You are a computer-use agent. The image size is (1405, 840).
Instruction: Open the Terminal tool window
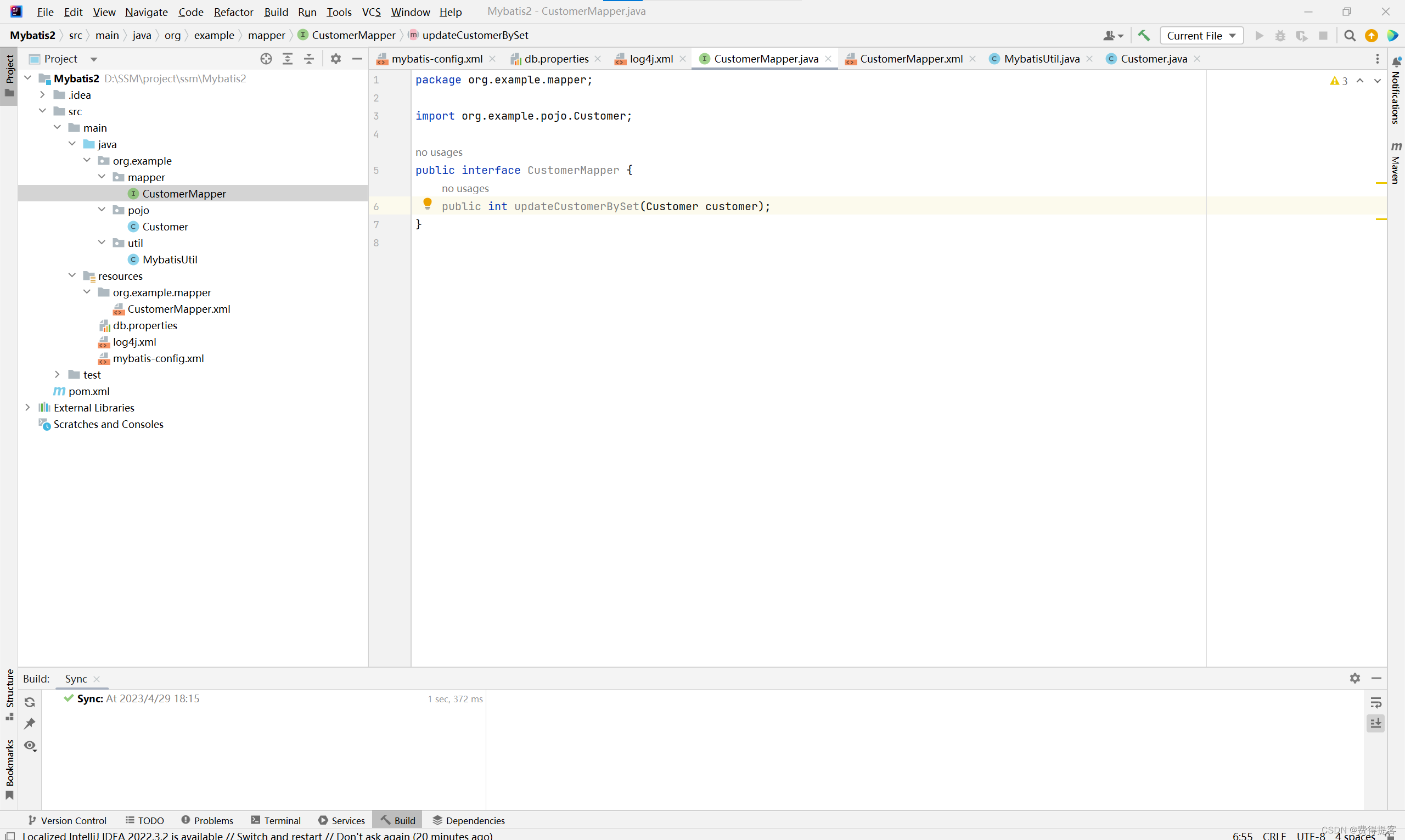coord(276,820)
